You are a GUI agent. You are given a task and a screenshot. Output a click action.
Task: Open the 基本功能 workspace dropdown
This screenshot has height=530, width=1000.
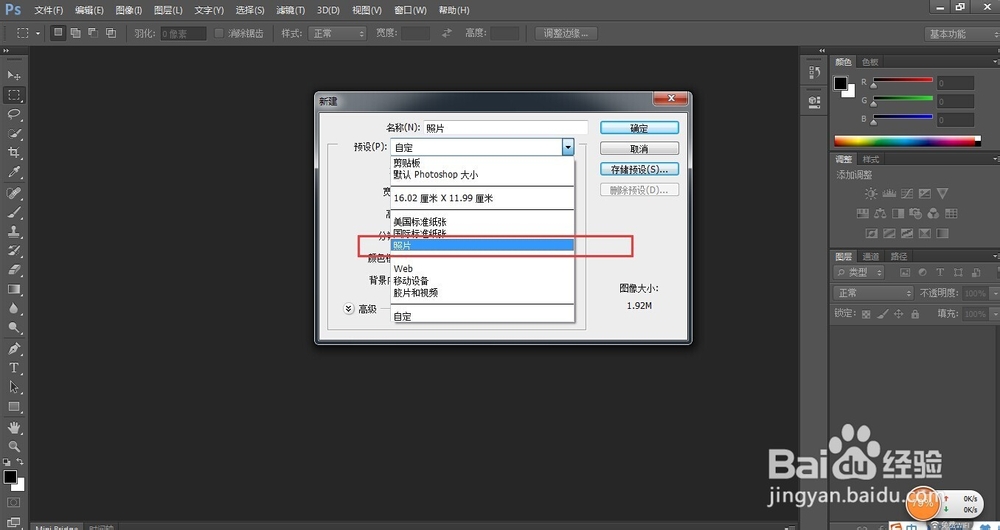(x=961, y=34)
